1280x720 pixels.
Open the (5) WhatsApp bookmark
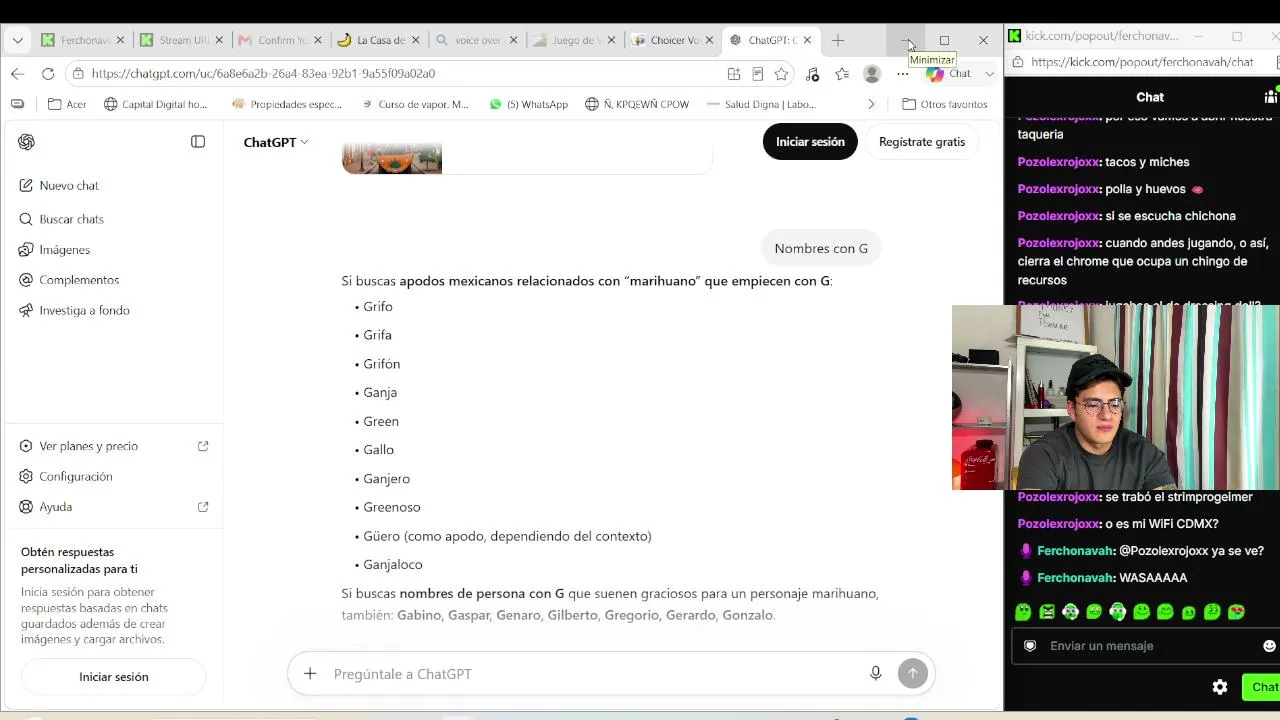click(x=528, y=104)
